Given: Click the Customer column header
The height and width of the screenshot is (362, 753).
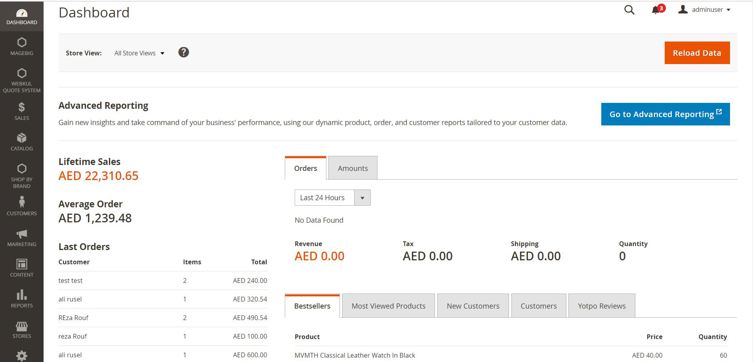Looking at the screenshot, I should tap(74, 262).
